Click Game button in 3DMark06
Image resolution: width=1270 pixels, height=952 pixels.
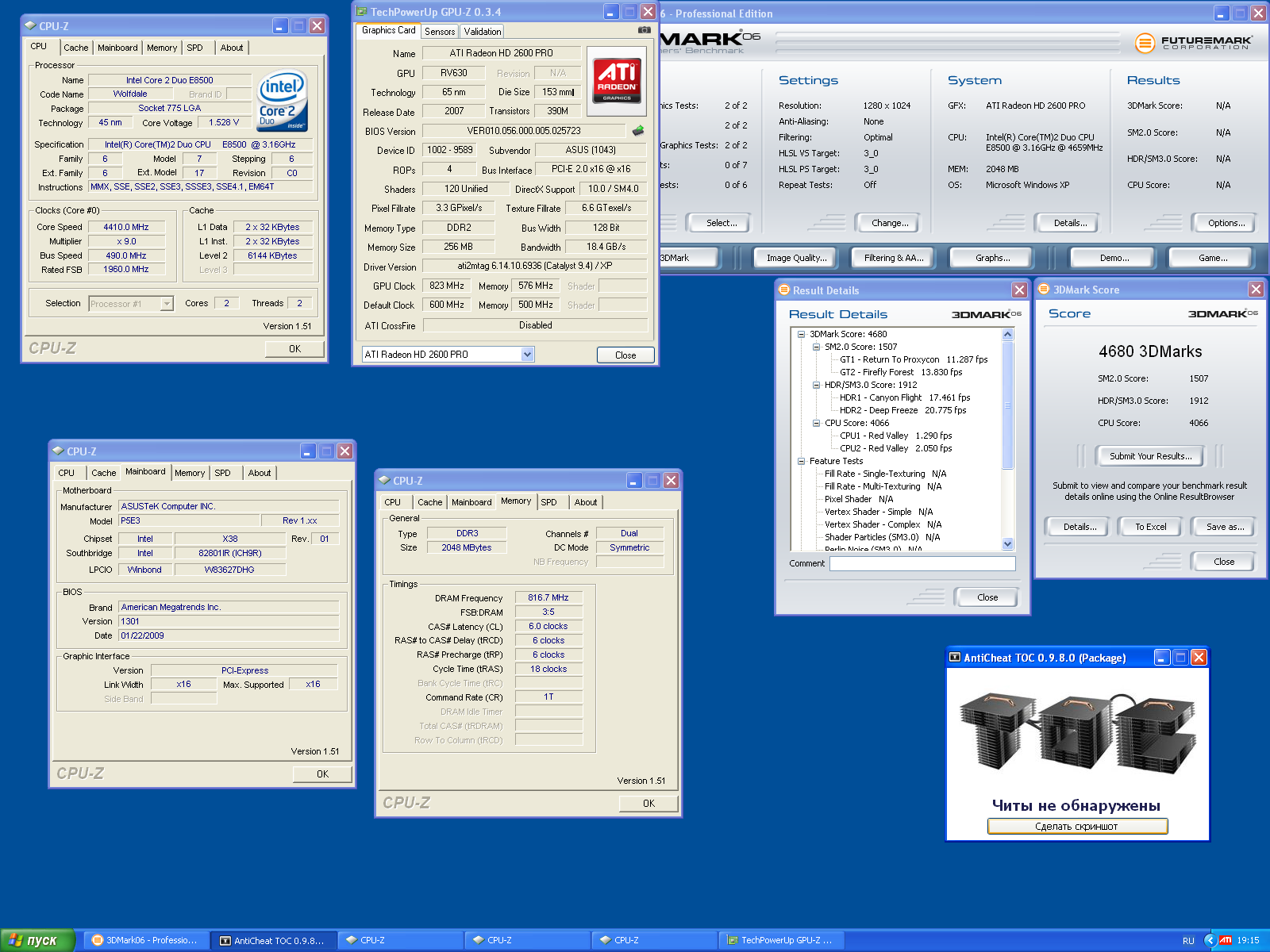(1212, 258)
